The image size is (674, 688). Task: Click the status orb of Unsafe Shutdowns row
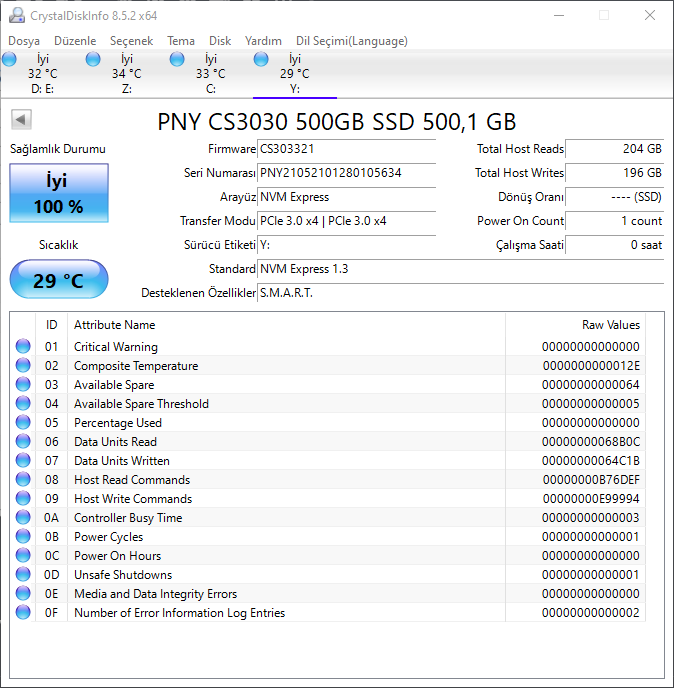coord(23,574)
